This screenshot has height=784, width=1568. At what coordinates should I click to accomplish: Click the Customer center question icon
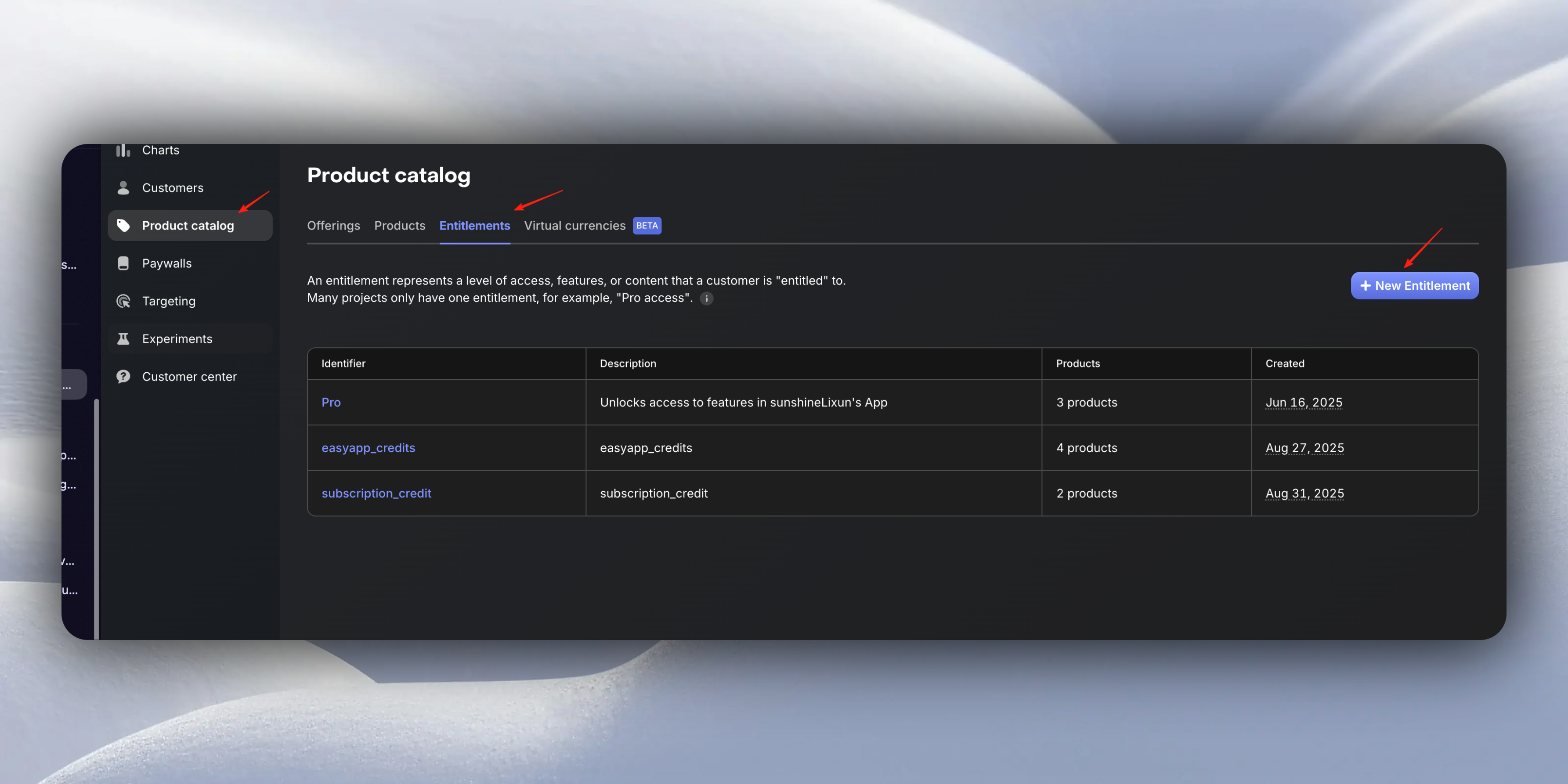[x=123, y=377]
